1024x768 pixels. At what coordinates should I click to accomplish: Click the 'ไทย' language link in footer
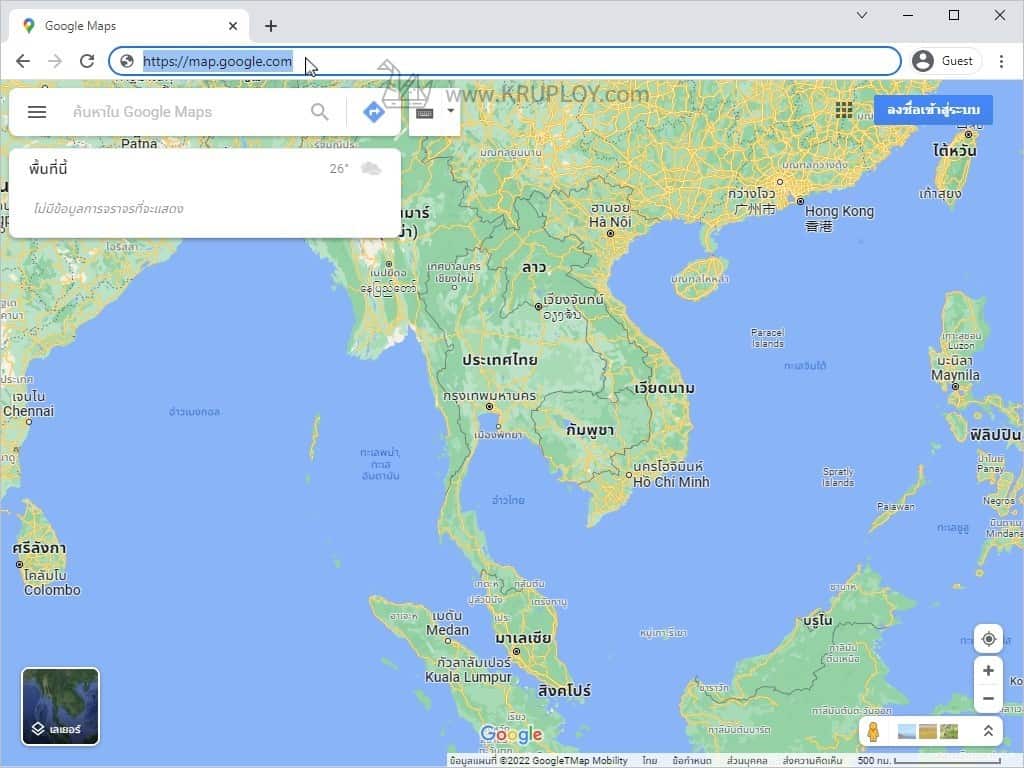(x=649, y=760)
